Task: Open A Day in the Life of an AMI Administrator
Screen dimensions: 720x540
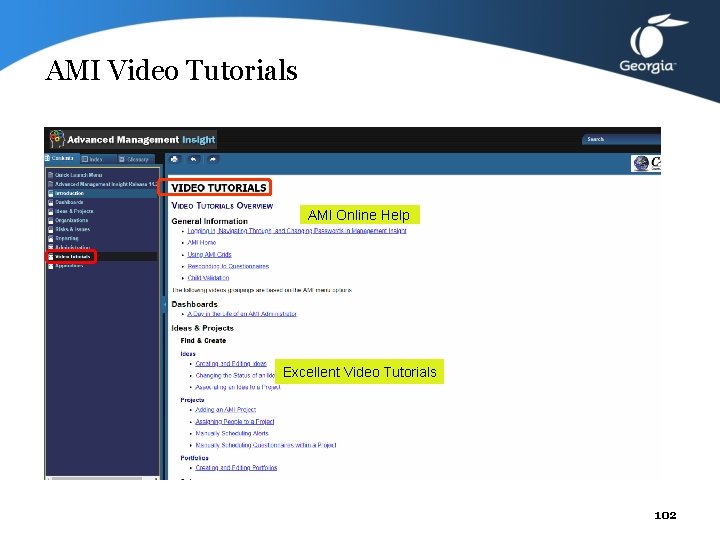Action: [x=242, y=314]
